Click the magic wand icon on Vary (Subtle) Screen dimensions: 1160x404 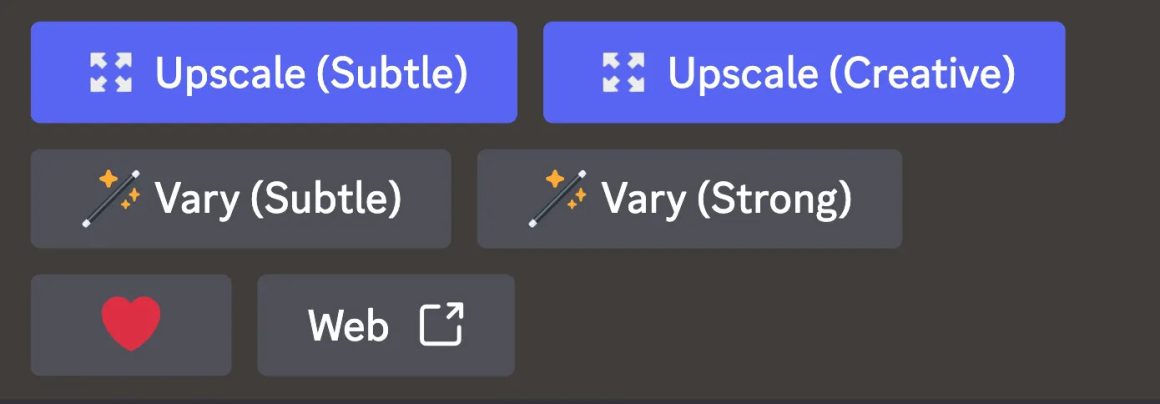click(111, 198)
